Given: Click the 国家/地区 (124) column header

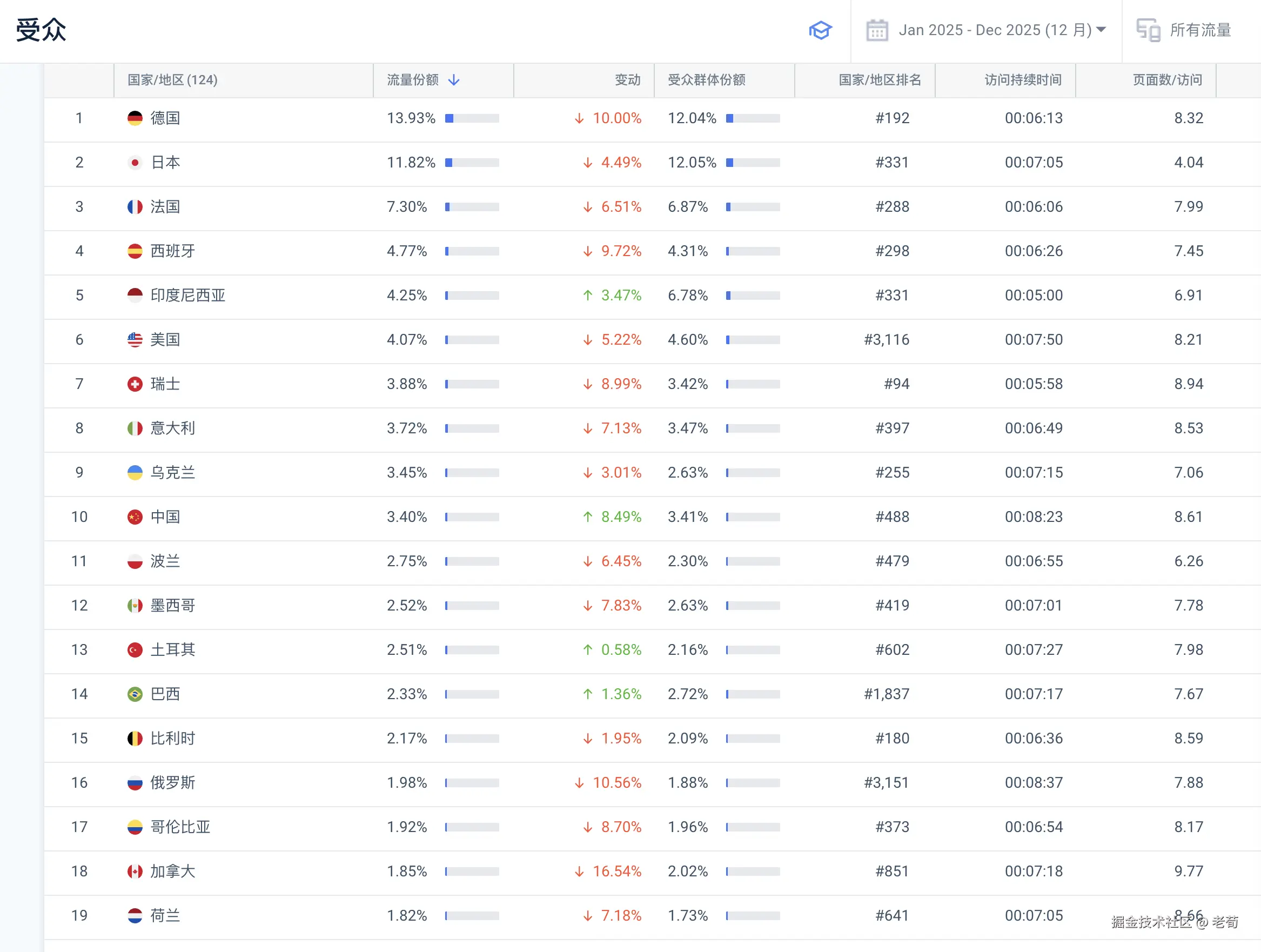Looking at the screenshot, I should (172, 80).
